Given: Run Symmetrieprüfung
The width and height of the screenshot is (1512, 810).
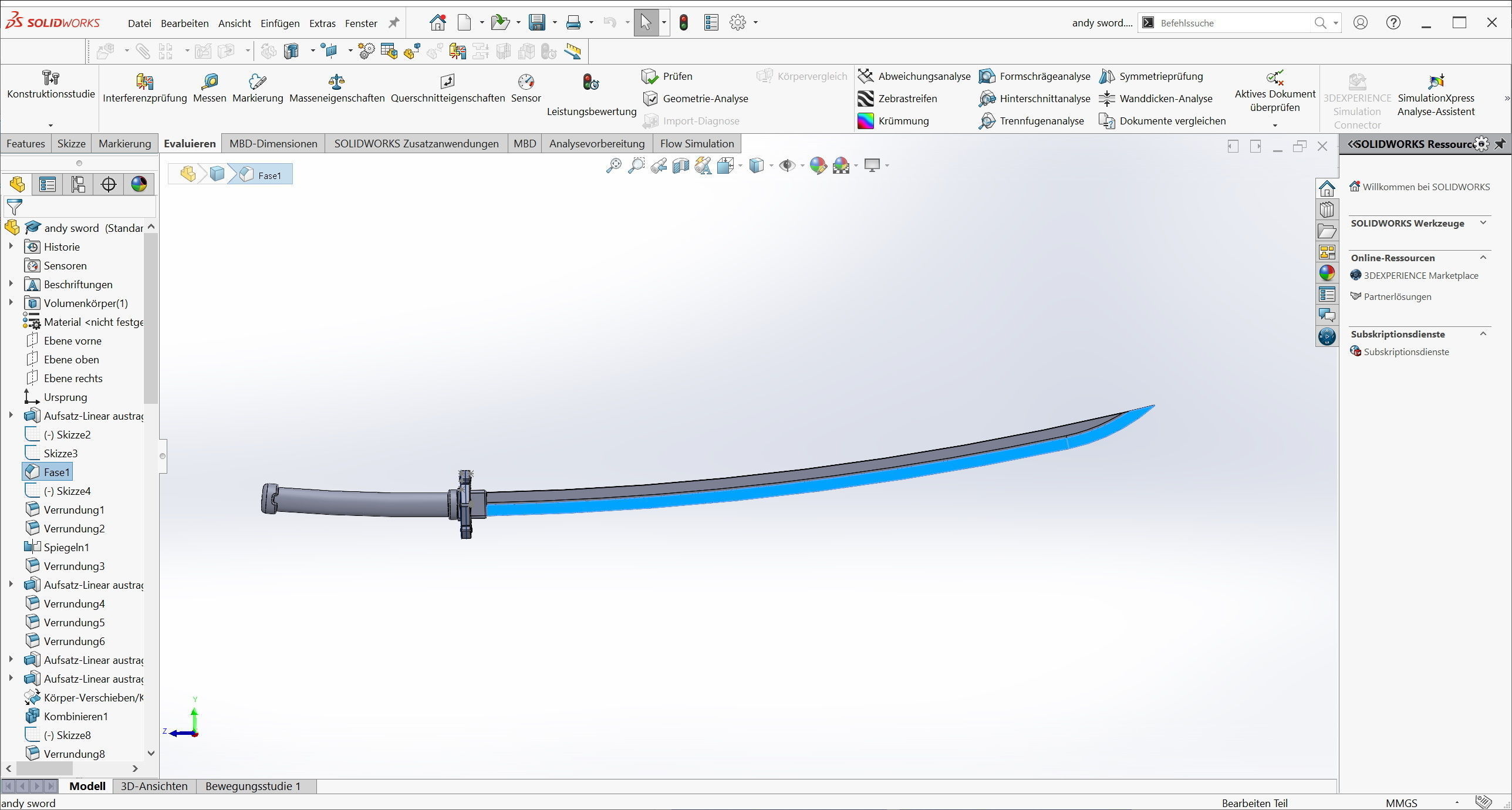Looking at the screenshot, I should pyautogui.click(x=1151, y=76).
